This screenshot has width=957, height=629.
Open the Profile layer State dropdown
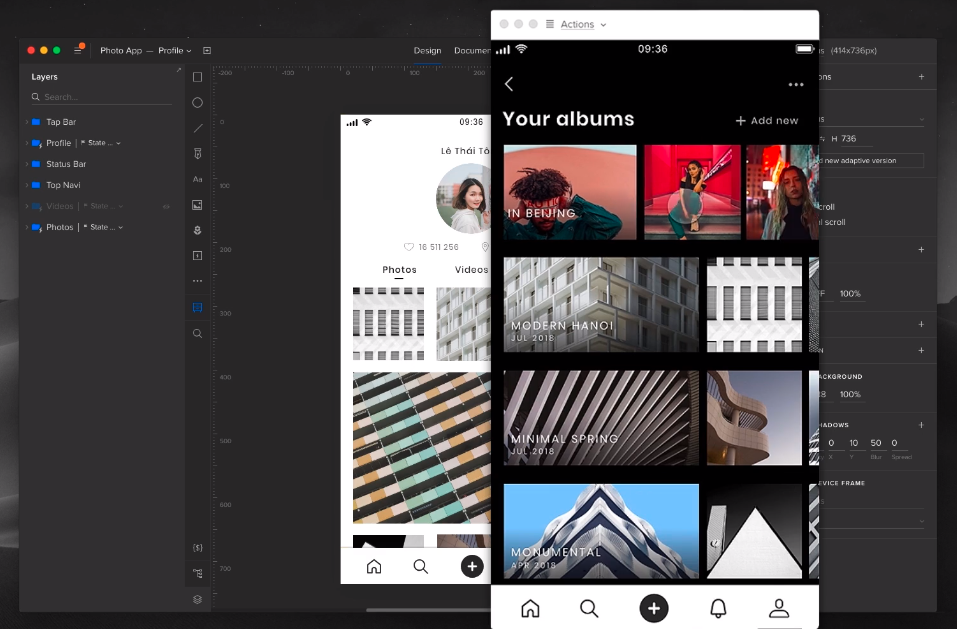pos(100,143)
